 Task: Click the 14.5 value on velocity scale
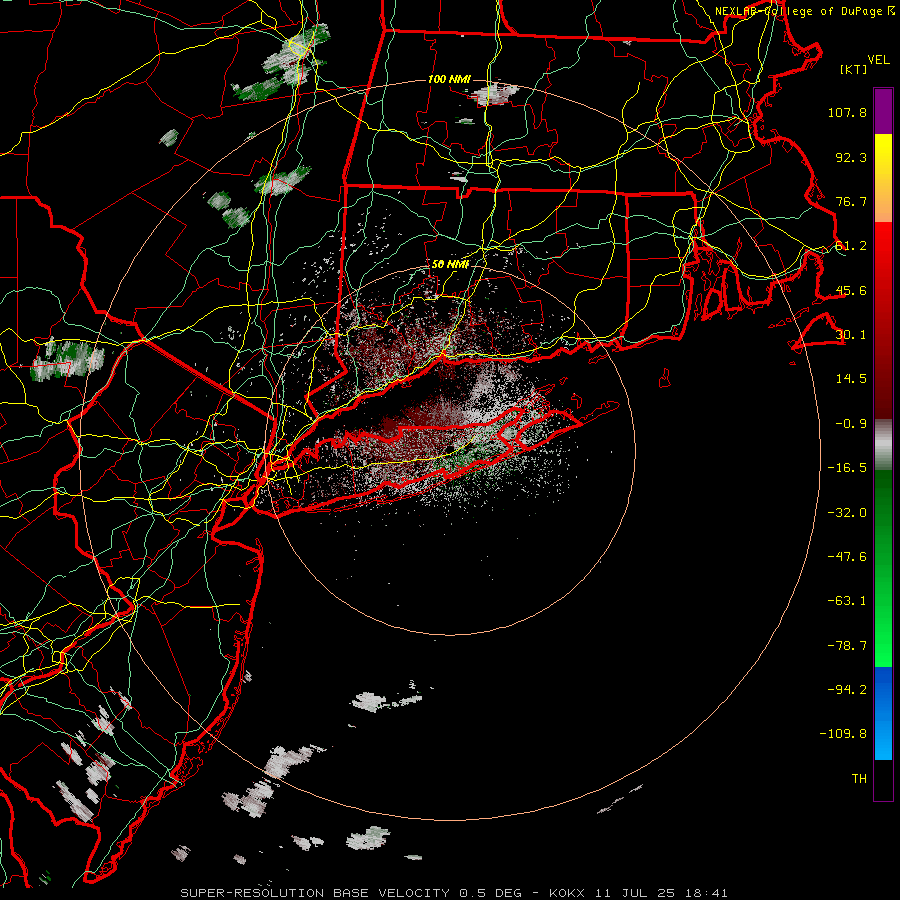pos(851,379)
